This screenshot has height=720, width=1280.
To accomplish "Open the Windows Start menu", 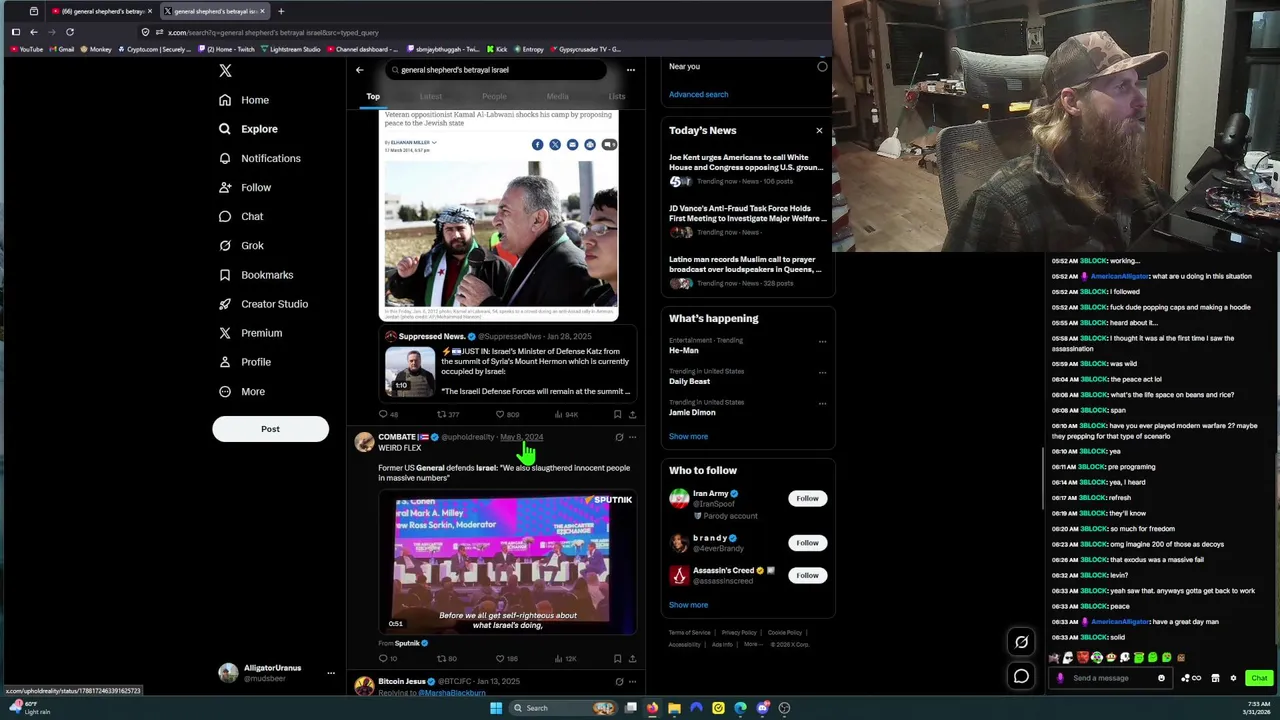I will point(496,708).
